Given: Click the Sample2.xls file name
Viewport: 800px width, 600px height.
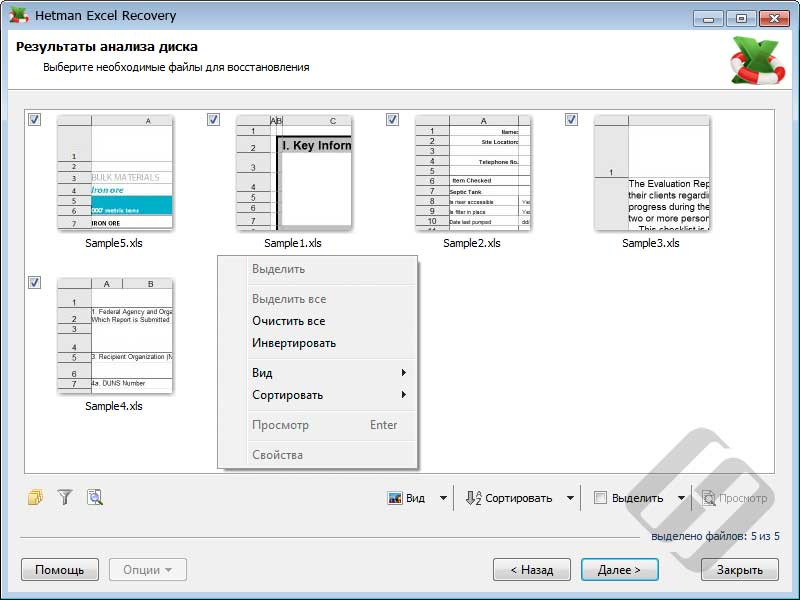Looking at the screenshot, I should click(x=472, y=243).
